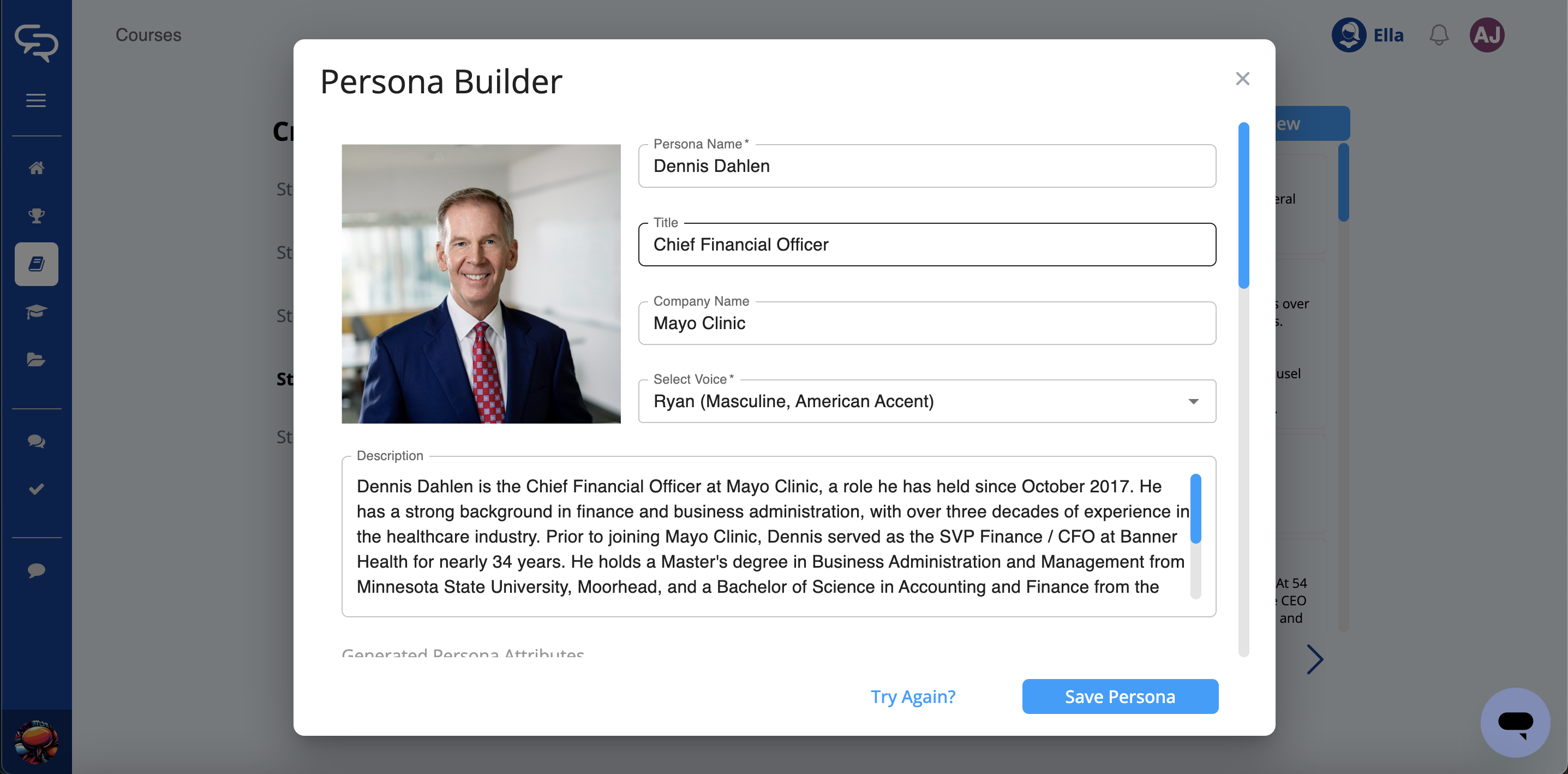
Task: Open the Select Voice dropdown
Action: pyautogui.click(x=926, y=401)
